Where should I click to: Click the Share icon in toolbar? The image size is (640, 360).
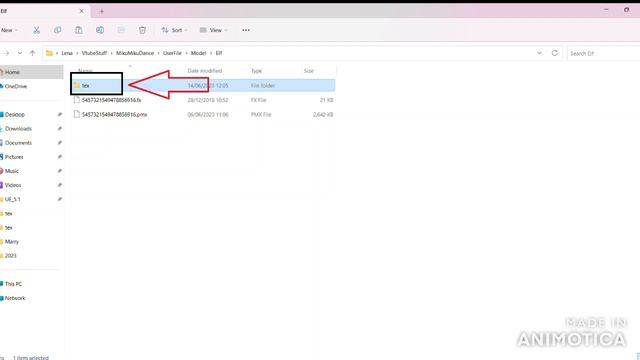click(x=121, y=30)
